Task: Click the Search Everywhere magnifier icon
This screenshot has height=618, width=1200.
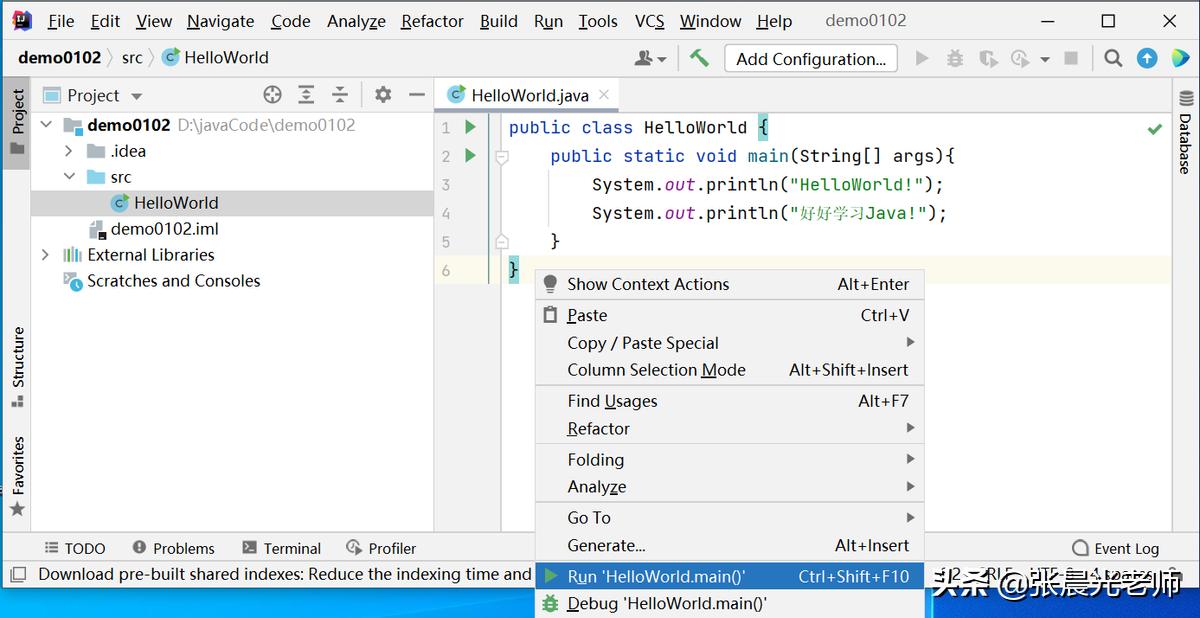Action: [1113, 59]
